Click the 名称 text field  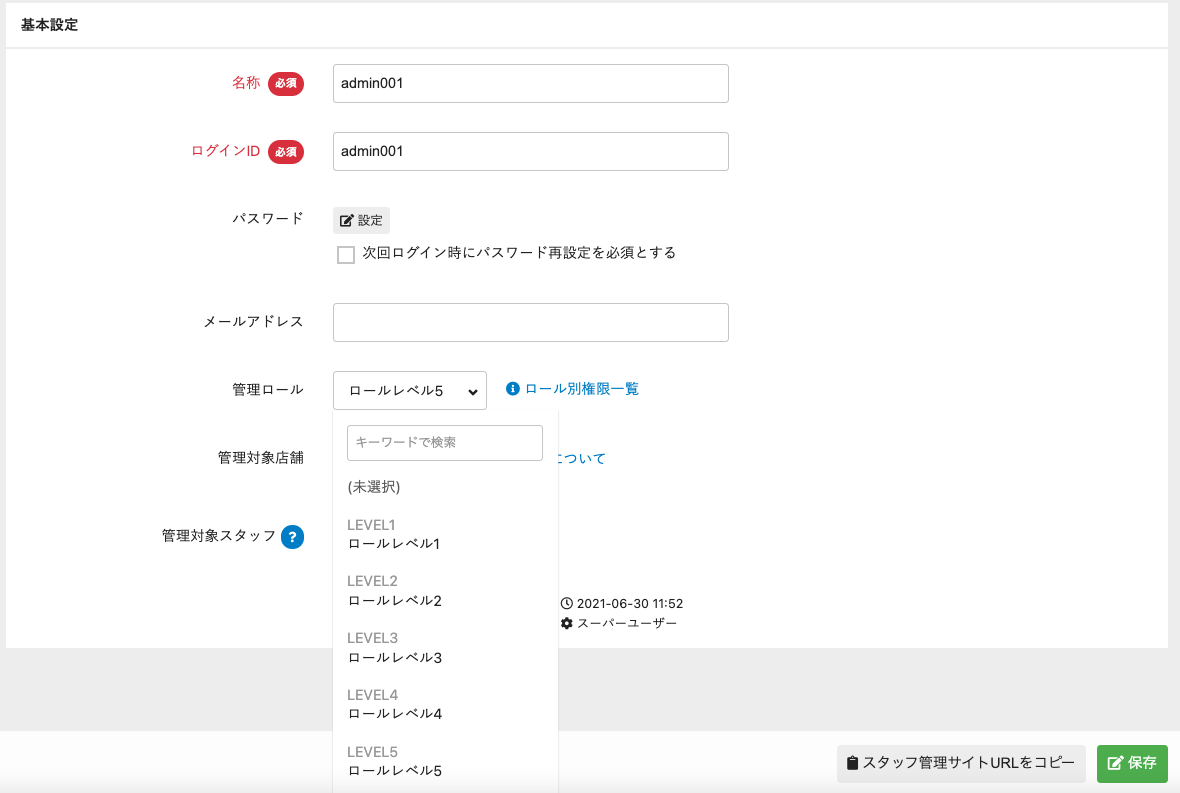[530, 84]
